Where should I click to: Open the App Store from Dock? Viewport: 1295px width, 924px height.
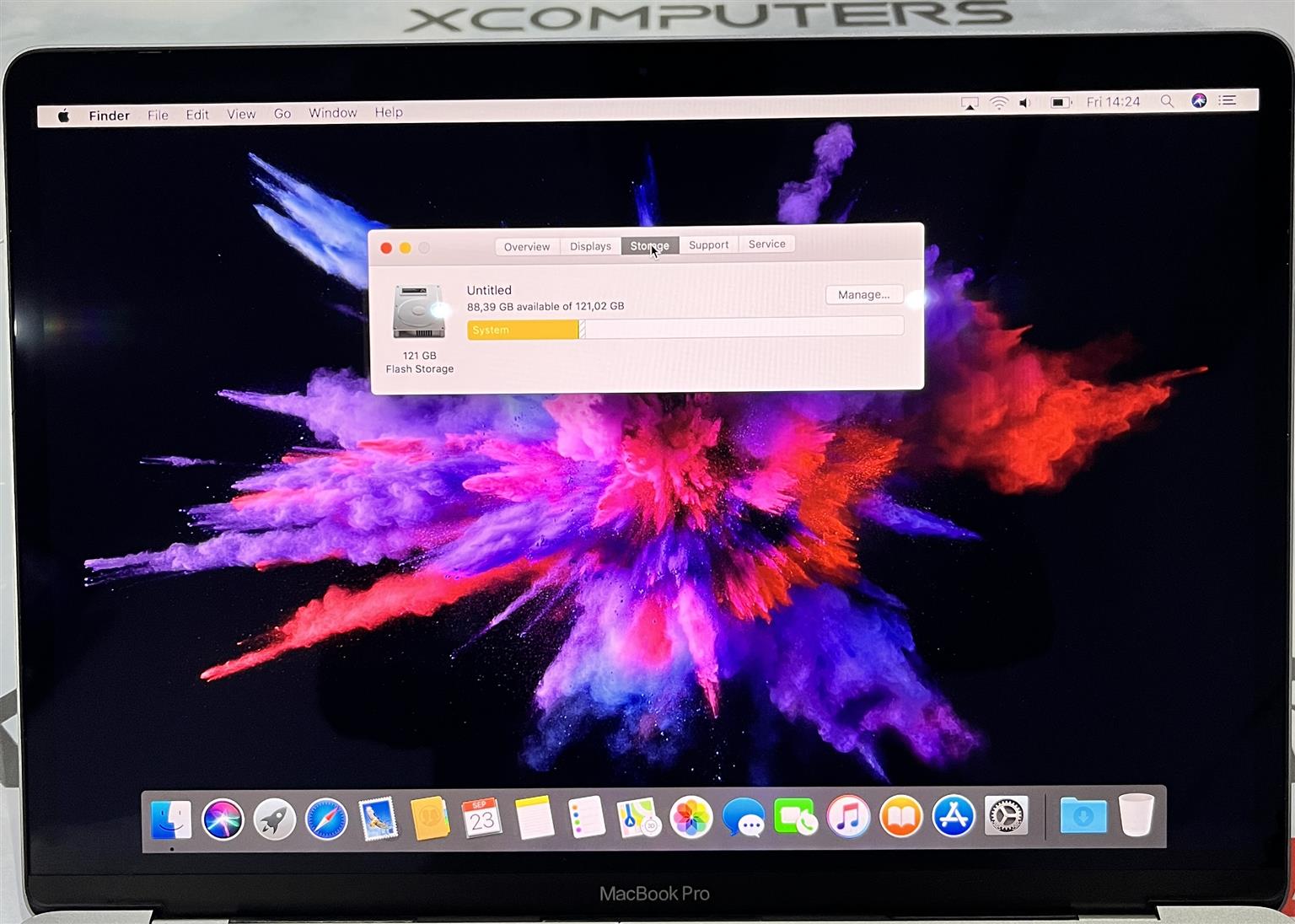coord(954,816)
